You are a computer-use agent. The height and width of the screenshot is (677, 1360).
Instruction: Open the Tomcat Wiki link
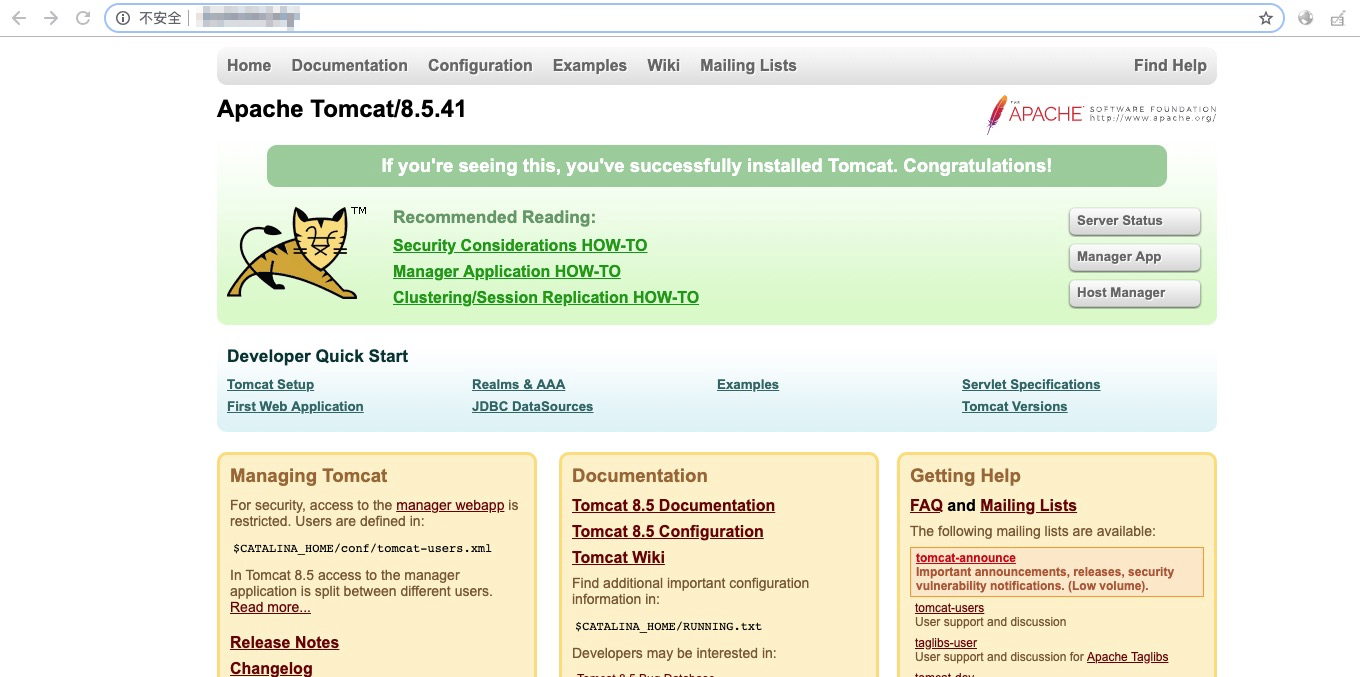click(x=618, y=558)
